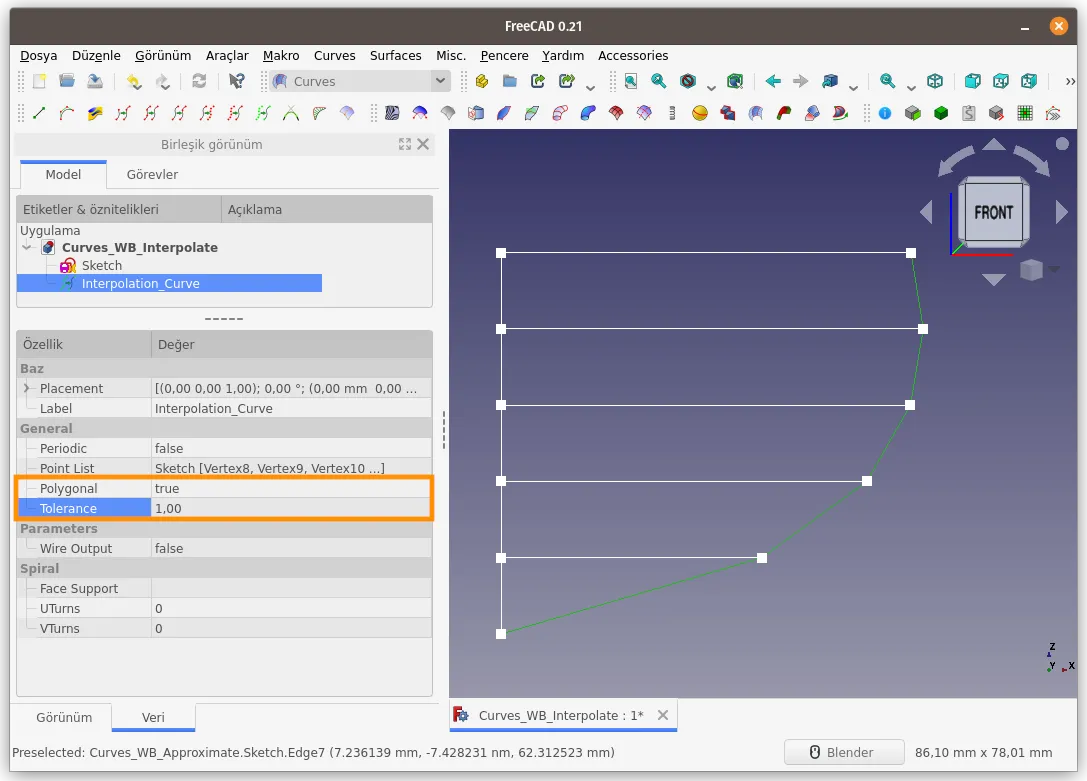
Task: Expand the Placement property row
Action: [x=27, y=388]
